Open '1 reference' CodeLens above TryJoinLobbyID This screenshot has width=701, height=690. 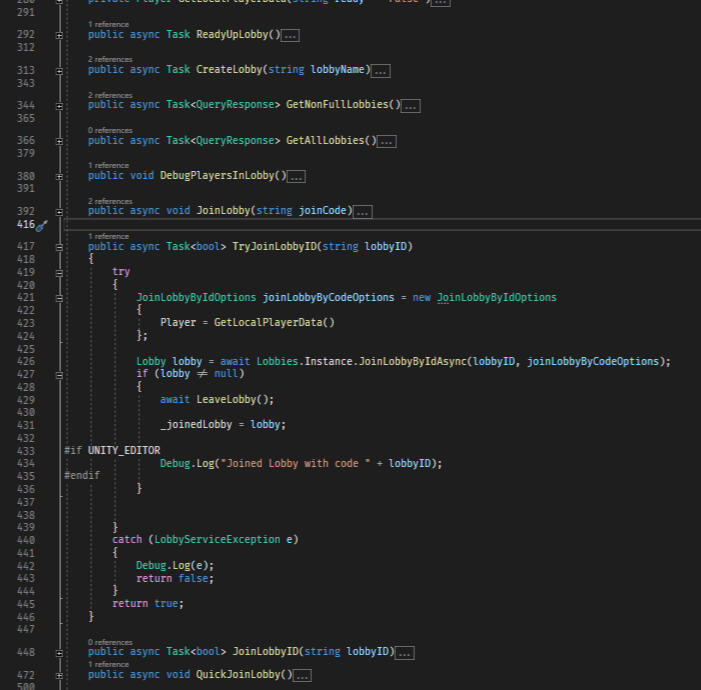tap(108, 236)
